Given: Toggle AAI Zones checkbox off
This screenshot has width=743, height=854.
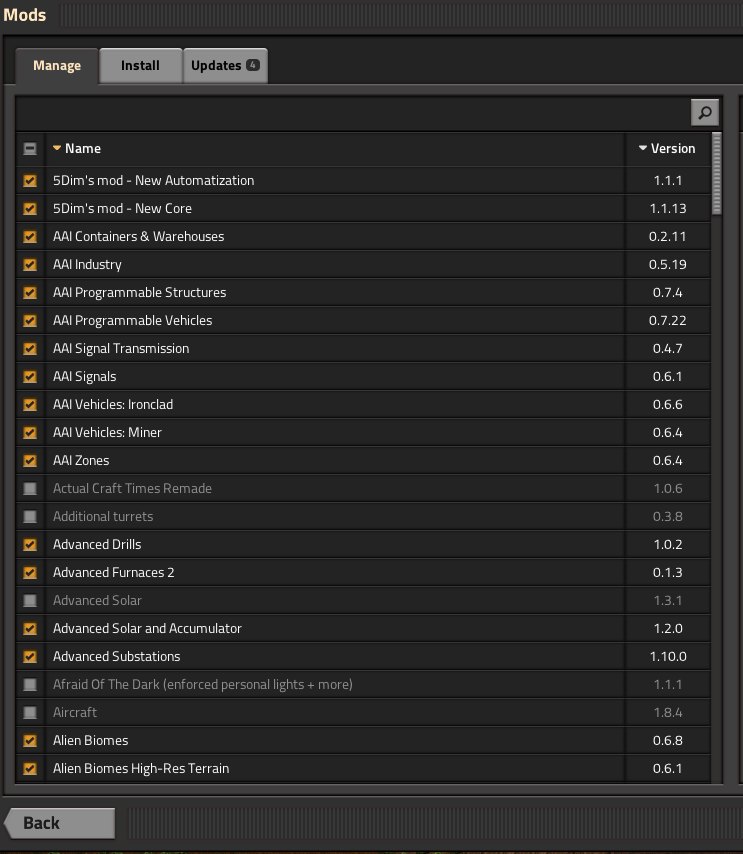Looking at the screenshot, I should [x=30, y=461].
